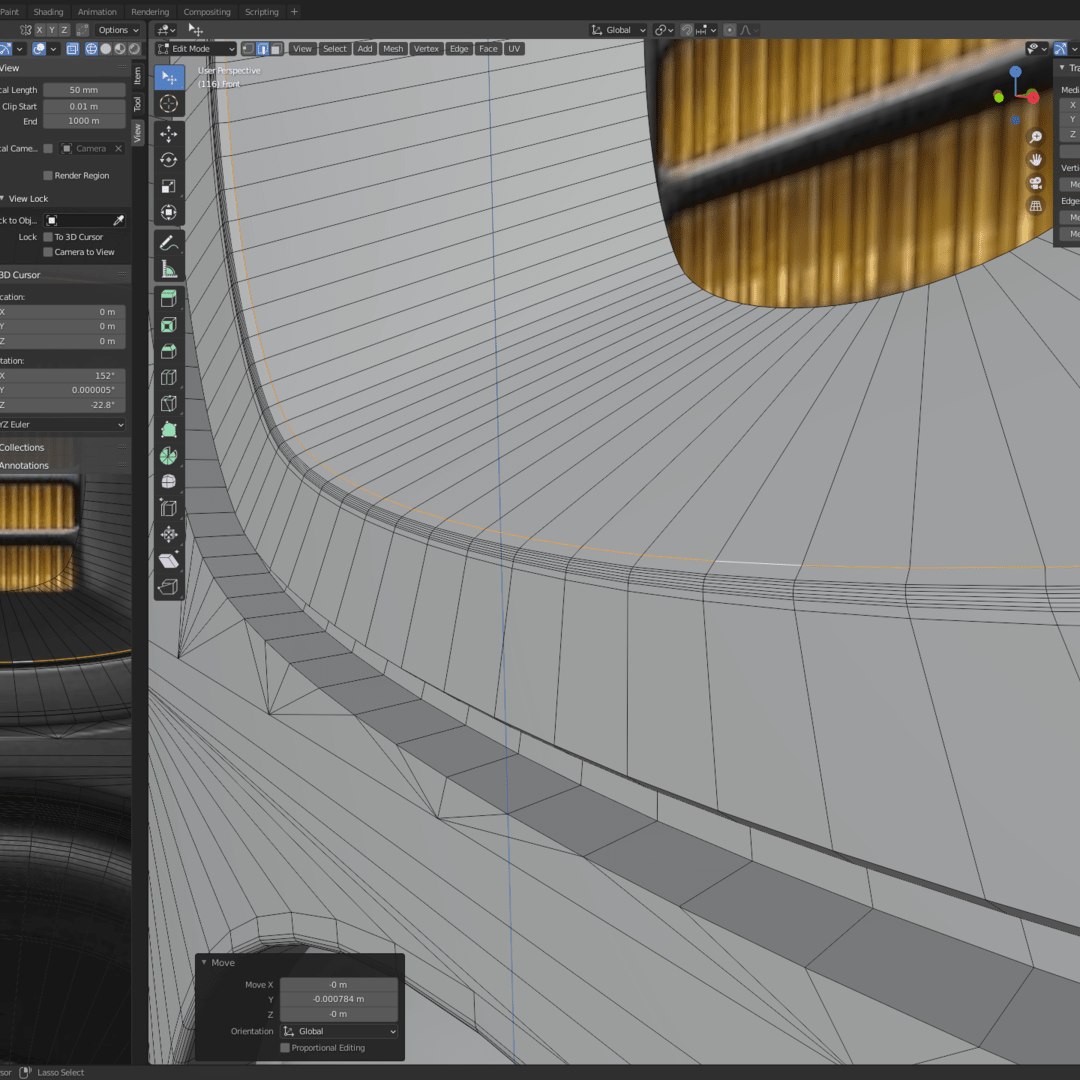Click the Options button

[x=118, y=30]
